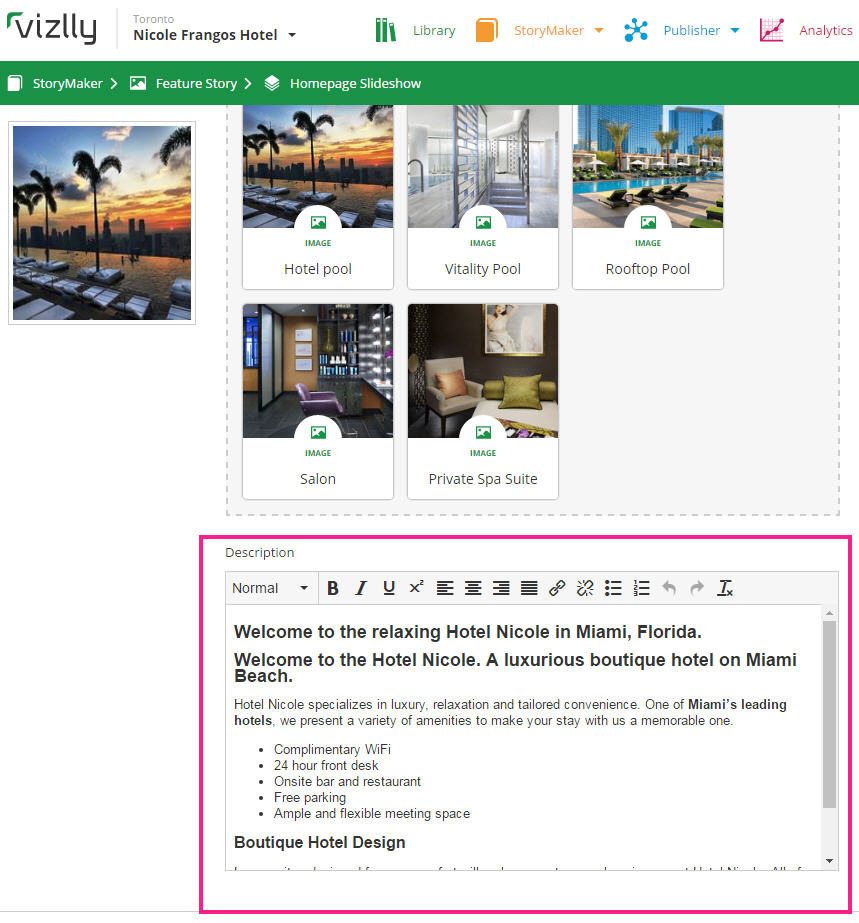Toggle italic formatting in description editor

[361, 587]
